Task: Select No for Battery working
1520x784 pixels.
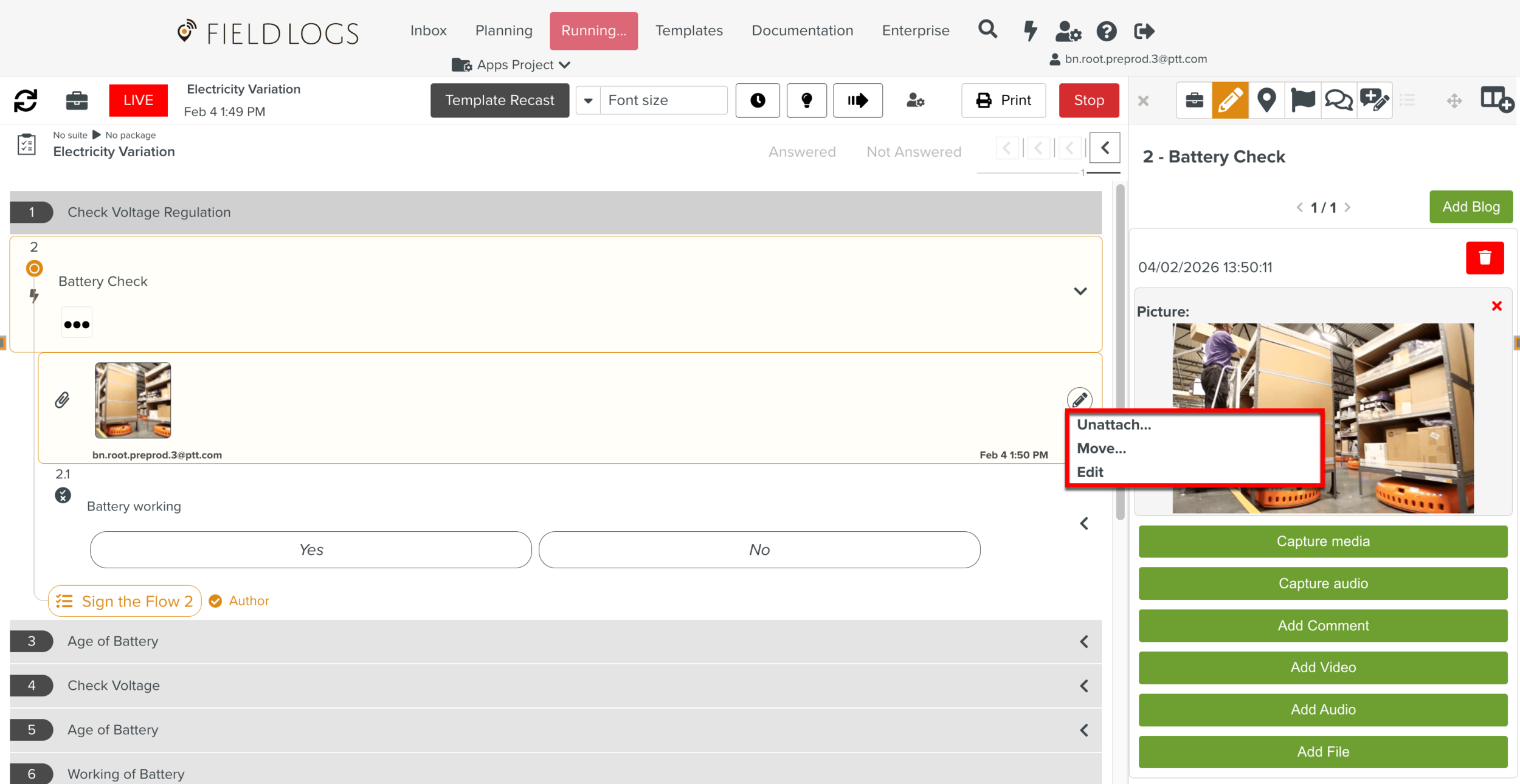Action: point(759,549)
